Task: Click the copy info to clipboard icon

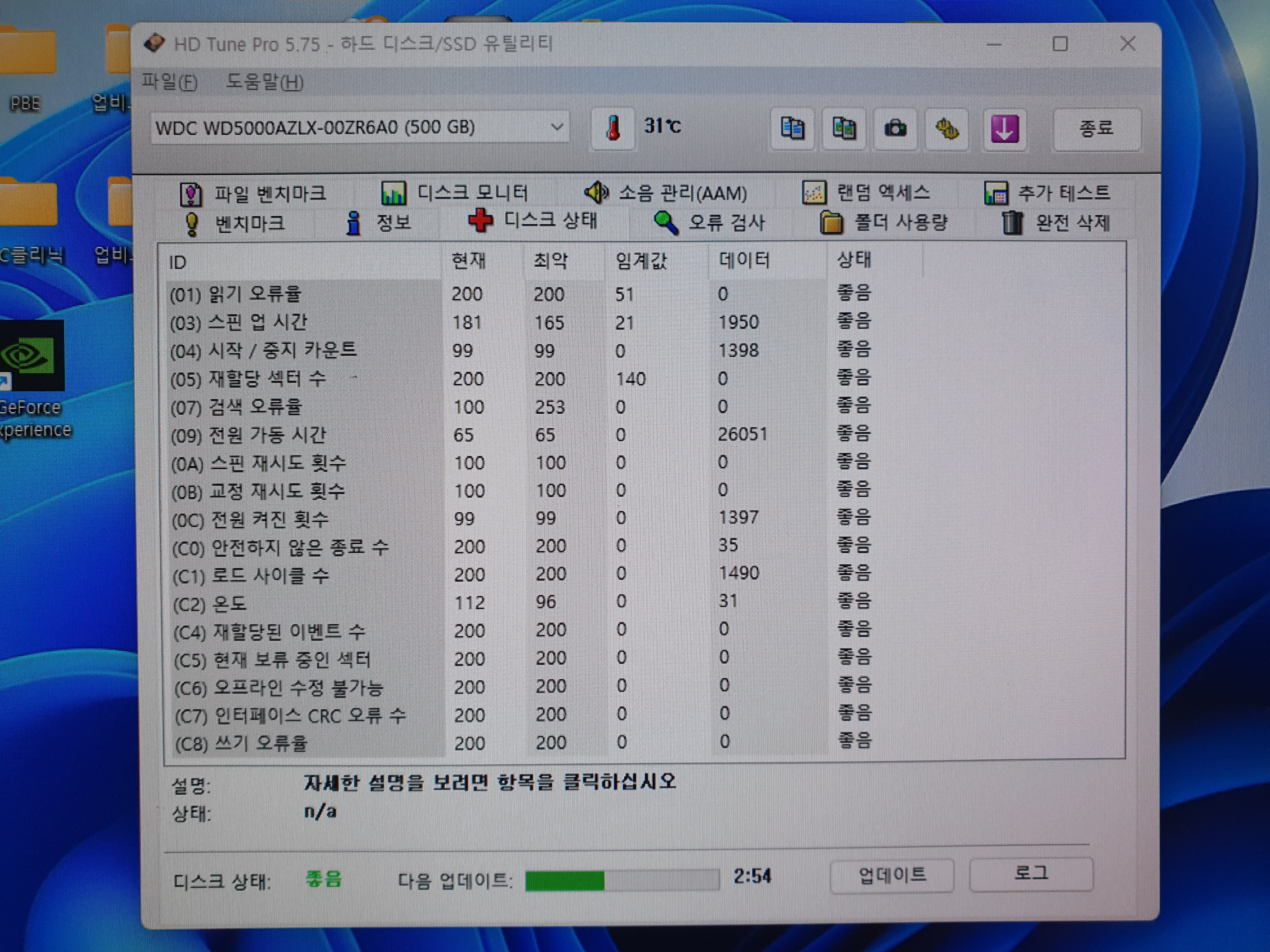Action: tap(792, 128)
